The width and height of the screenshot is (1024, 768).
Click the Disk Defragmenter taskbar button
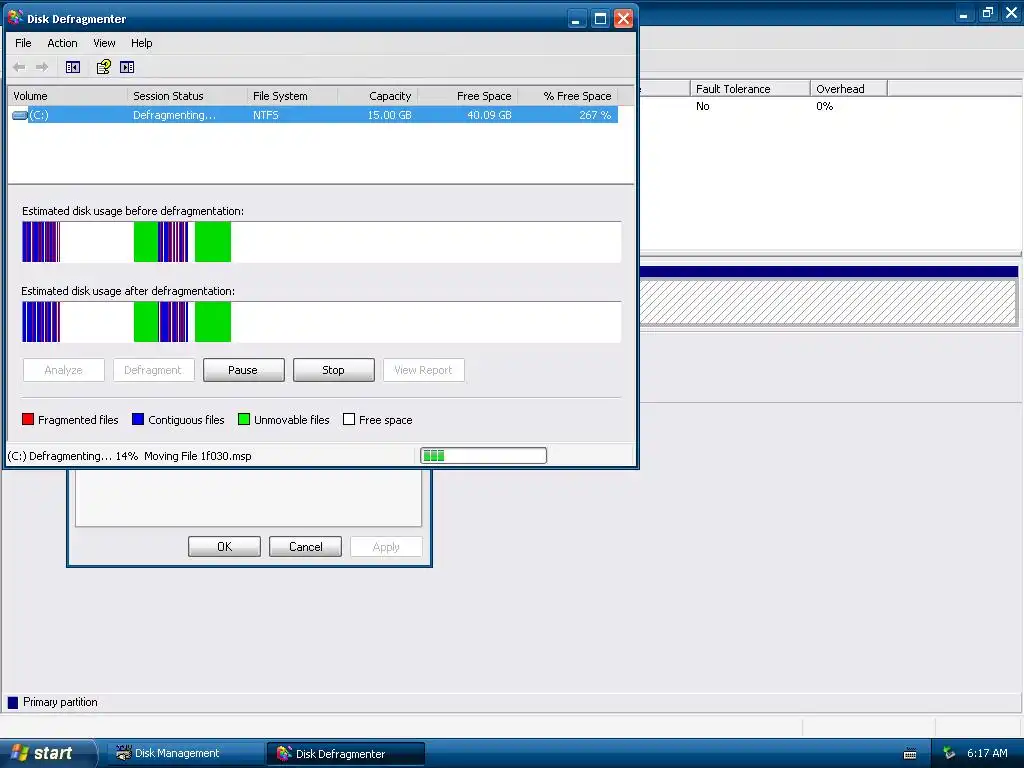345,754
